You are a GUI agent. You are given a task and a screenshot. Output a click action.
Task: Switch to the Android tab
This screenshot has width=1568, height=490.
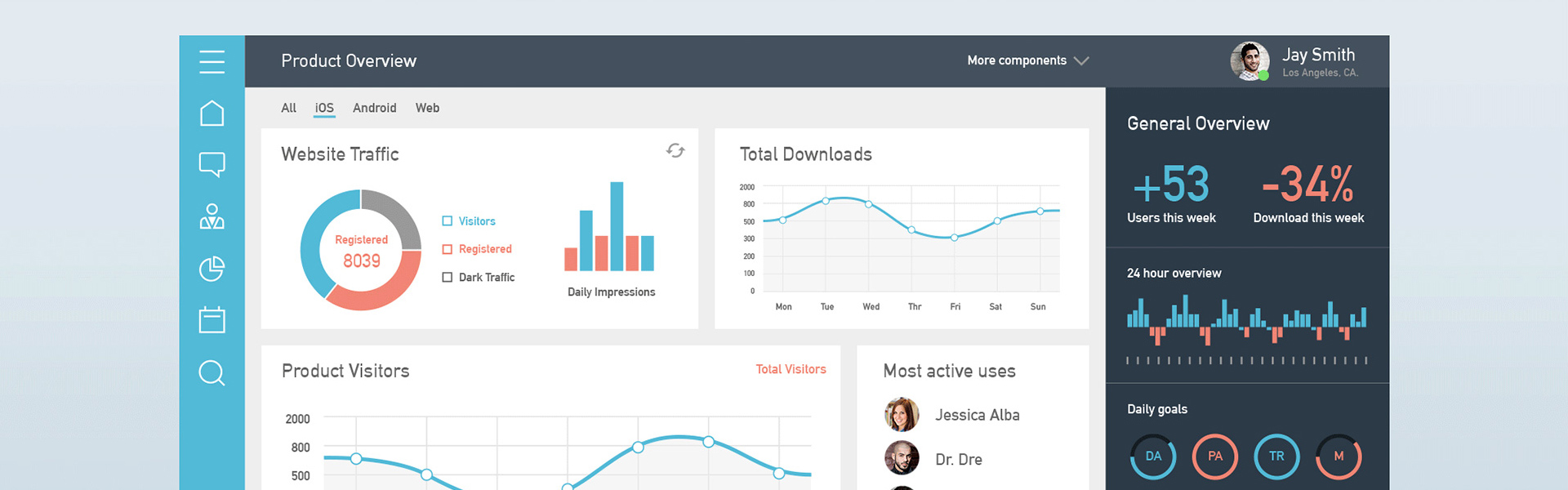click(x=374, y=108)
